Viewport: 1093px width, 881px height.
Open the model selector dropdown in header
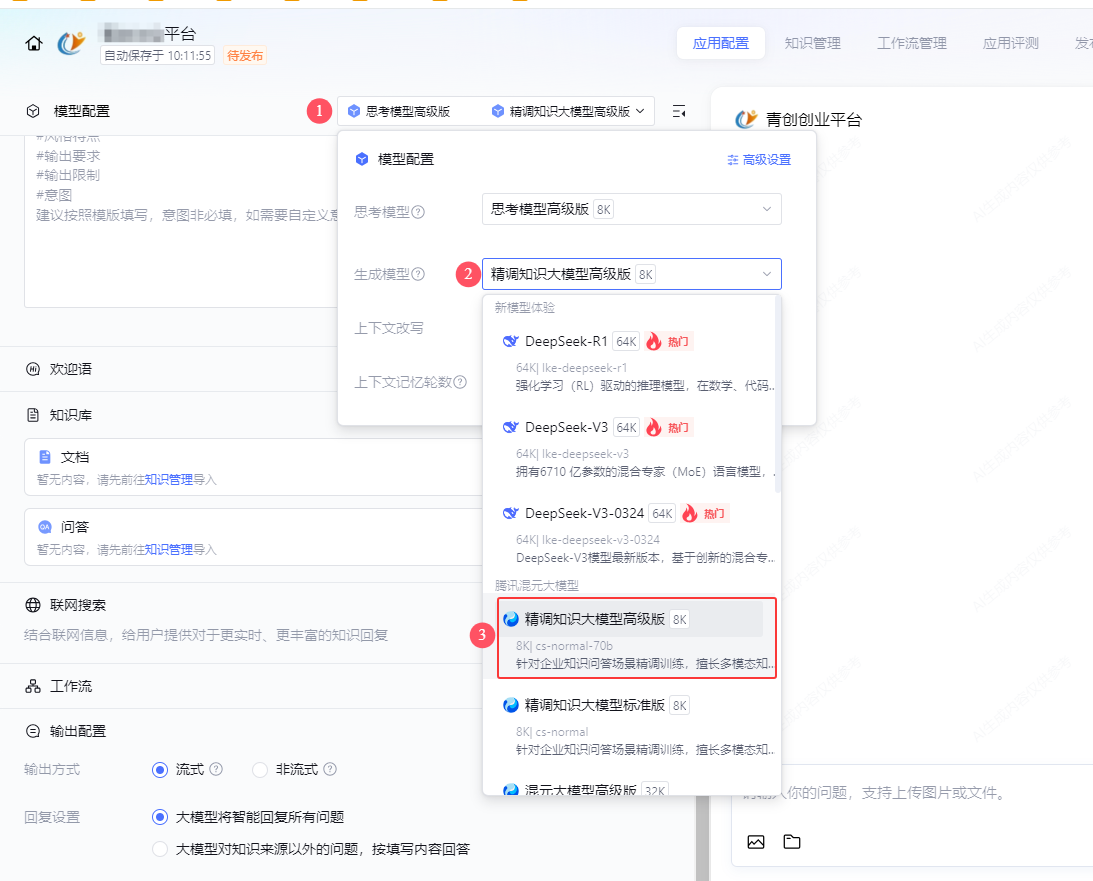(496, 111)
